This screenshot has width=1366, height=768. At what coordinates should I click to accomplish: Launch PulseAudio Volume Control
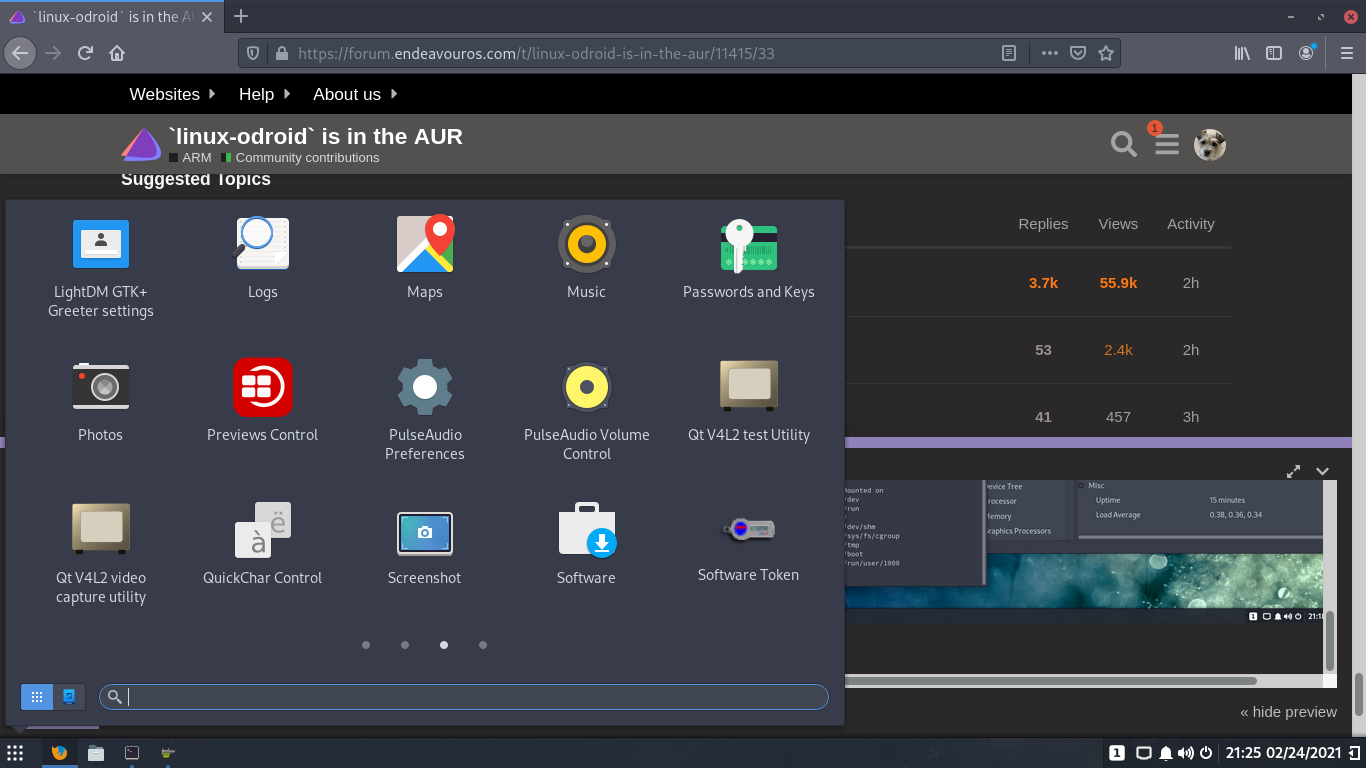point(586,410)
